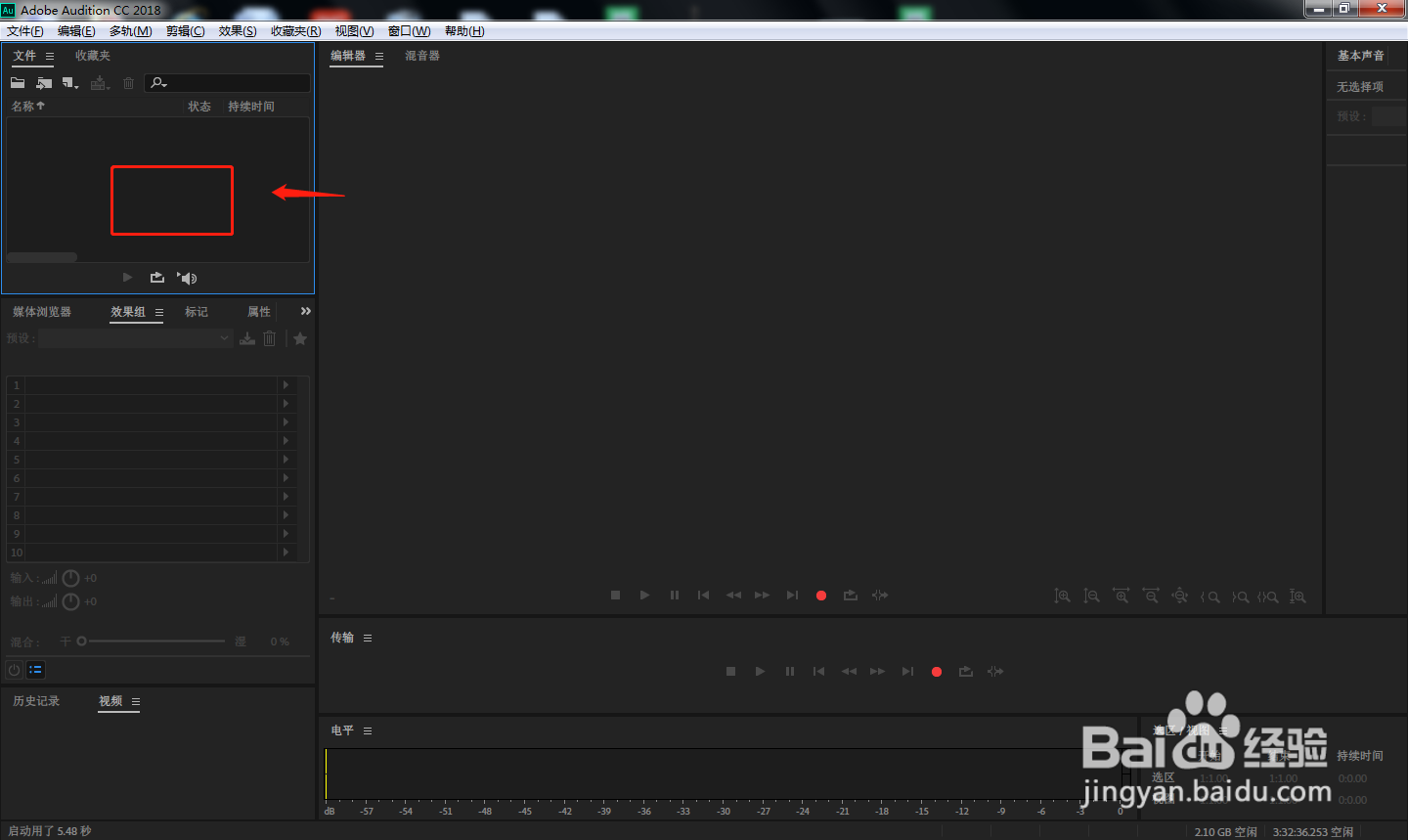Switch to the 标记 tab

[197, 312]
